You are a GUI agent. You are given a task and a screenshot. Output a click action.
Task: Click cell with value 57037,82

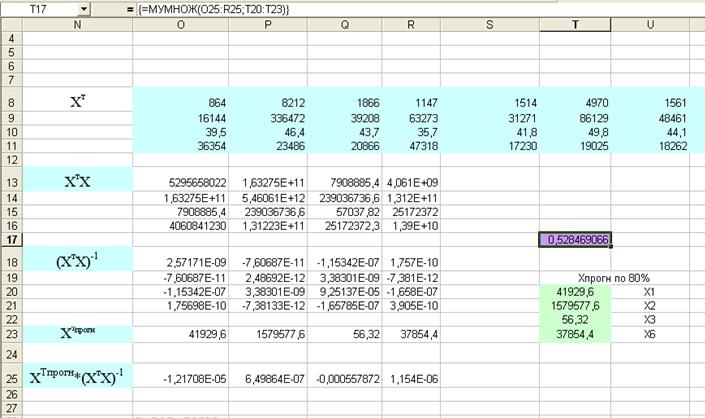pyautogui.click(x=345, y=212)
